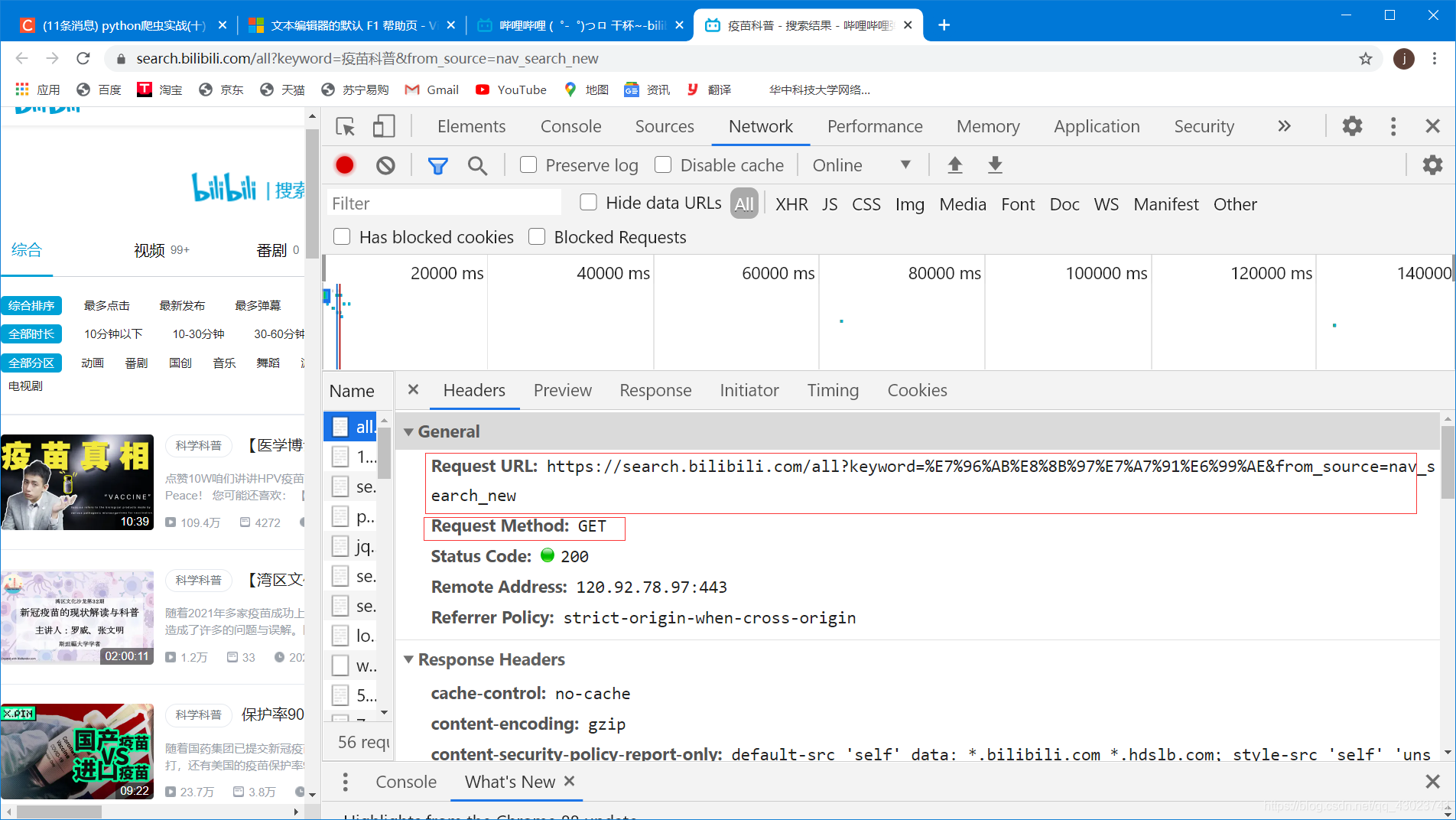Open the Gmail bookmark
1456x820 pixels.
432,89
